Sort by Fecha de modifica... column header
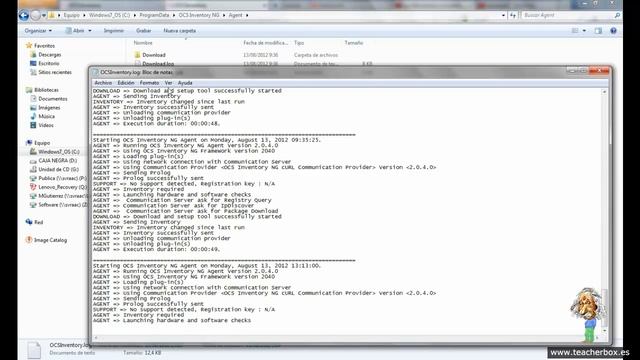Viewport: 640px width, 360px height. (x=265, y=43)
